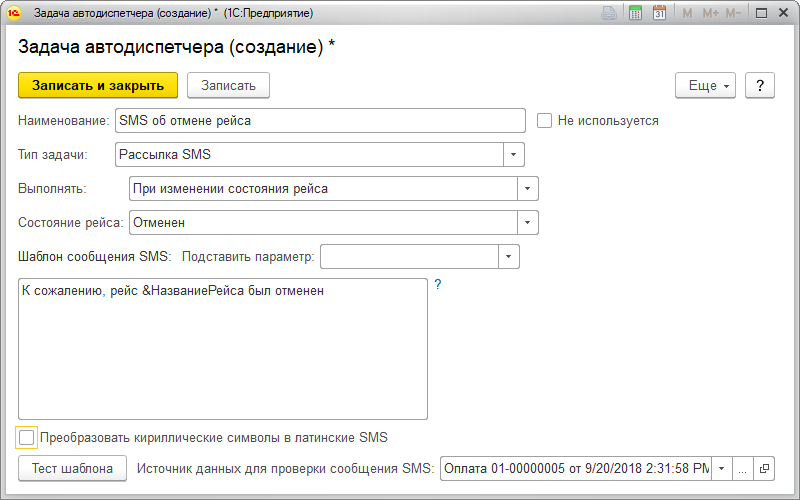Click the 1C application logo icon

click(15, 14)
